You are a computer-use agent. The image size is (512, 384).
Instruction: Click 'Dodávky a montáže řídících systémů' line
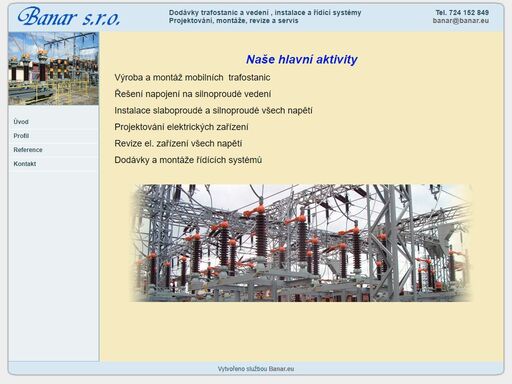click(x=188, y=160)
